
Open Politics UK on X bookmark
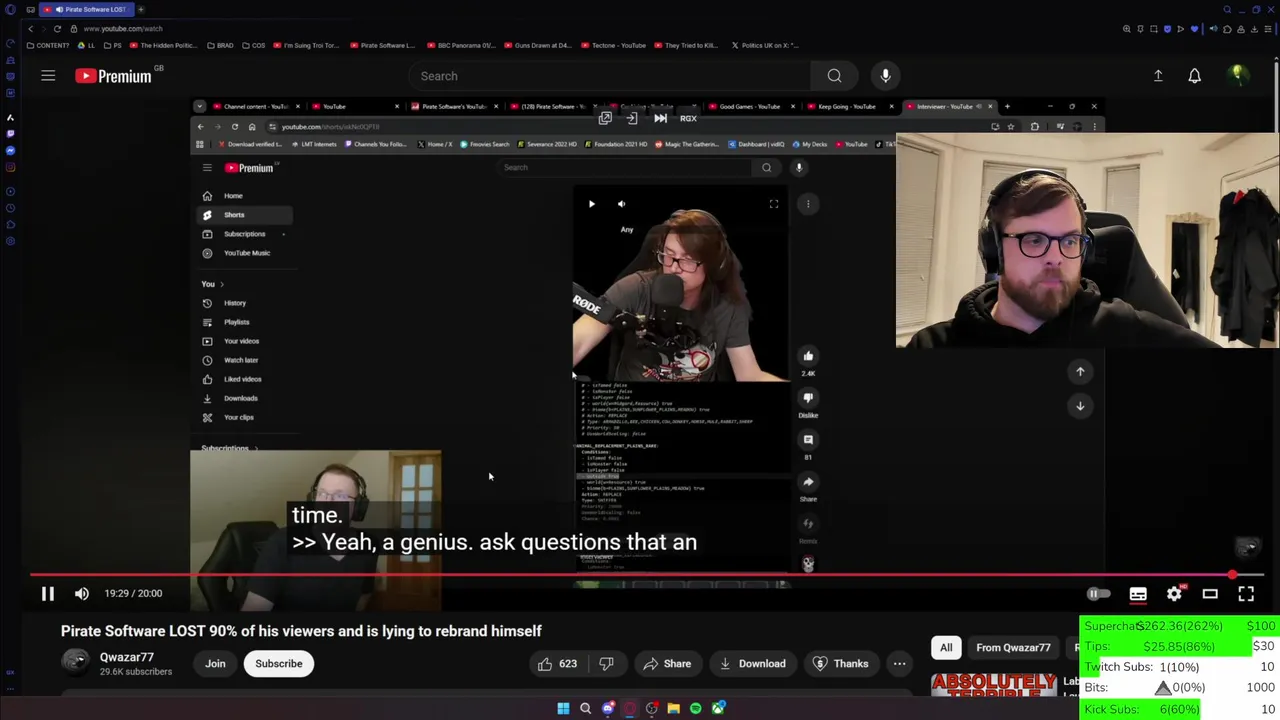(764, 45)
